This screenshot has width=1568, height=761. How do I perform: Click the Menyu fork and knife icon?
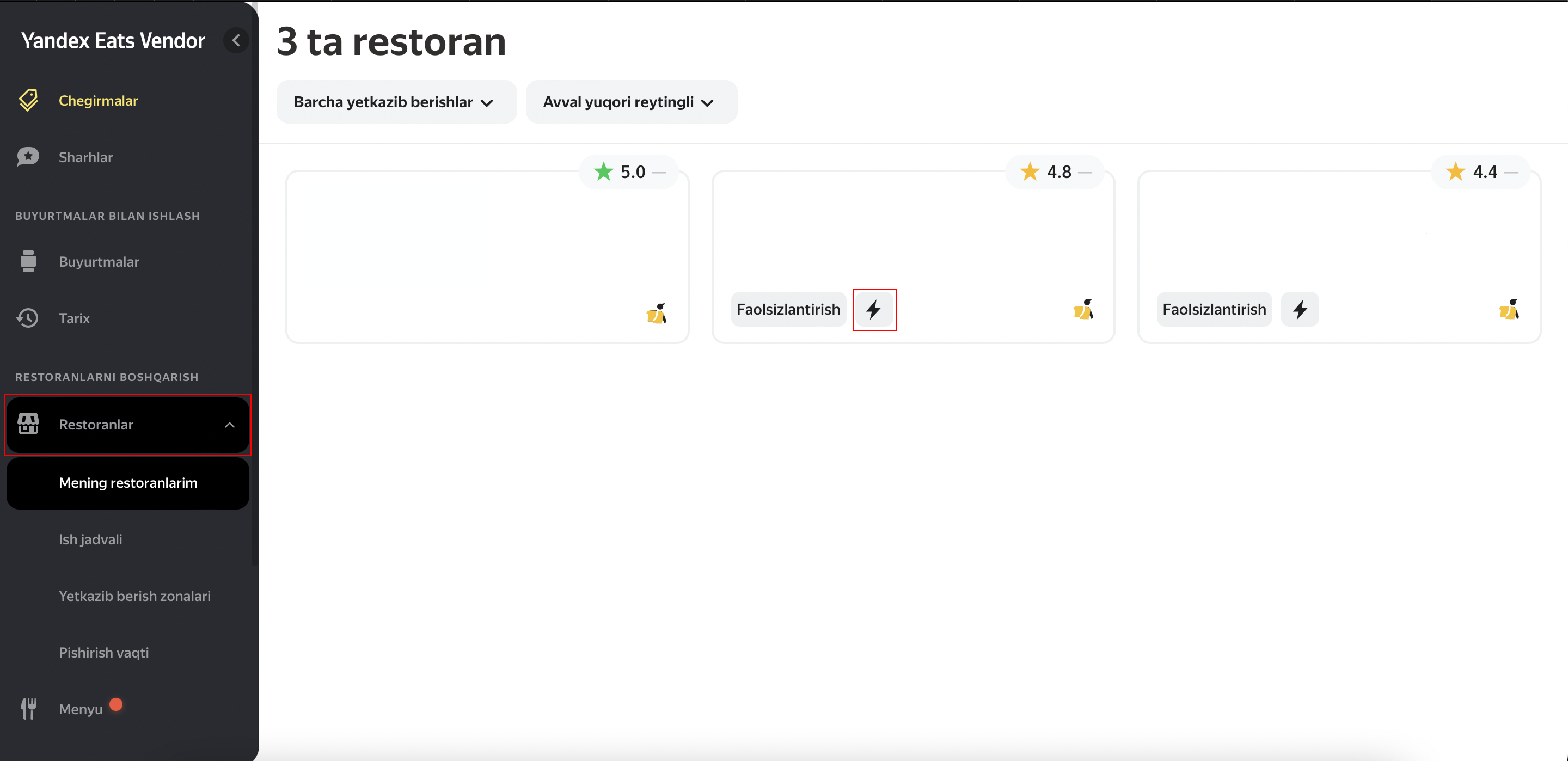click(x=28, y=709)
